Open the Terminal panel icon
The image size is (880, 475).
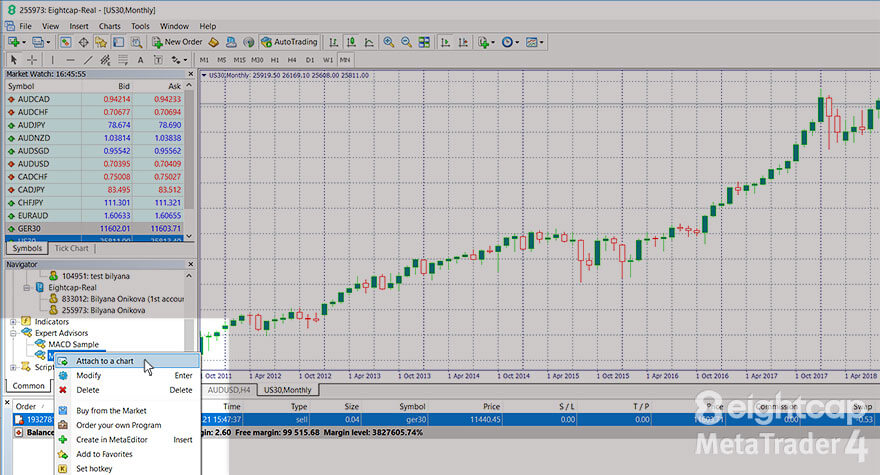(x=118, y=42)
